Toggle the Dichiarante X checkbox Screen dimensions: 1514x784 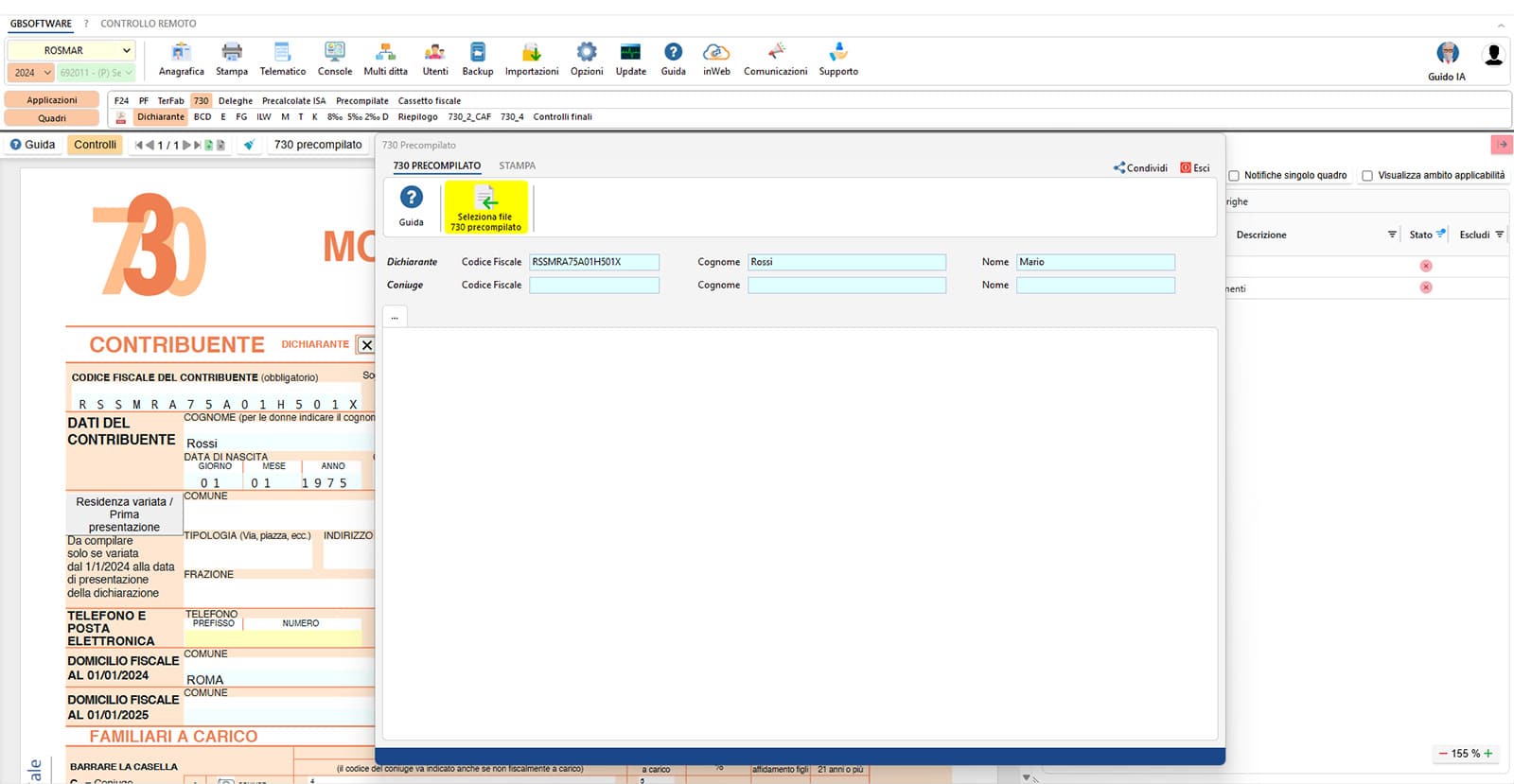click(366, 345)
